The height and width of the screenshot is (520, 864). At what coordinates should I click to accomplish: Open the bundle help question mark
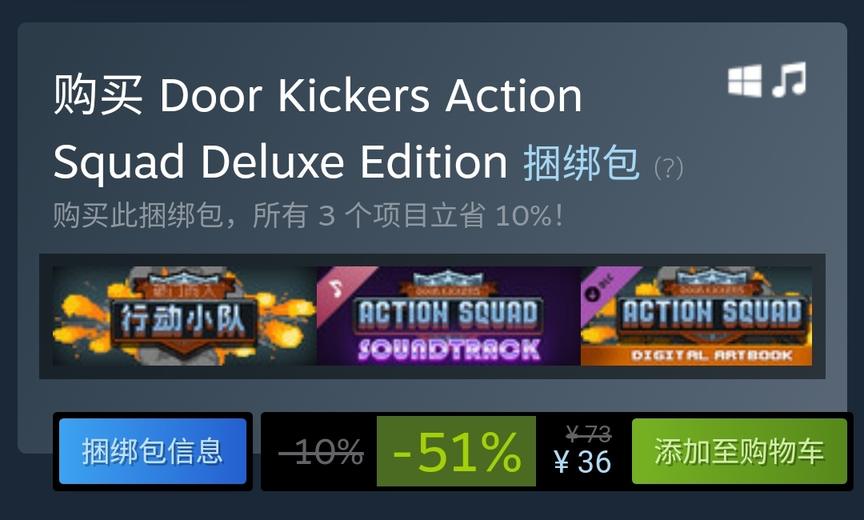tap(668, 168)
